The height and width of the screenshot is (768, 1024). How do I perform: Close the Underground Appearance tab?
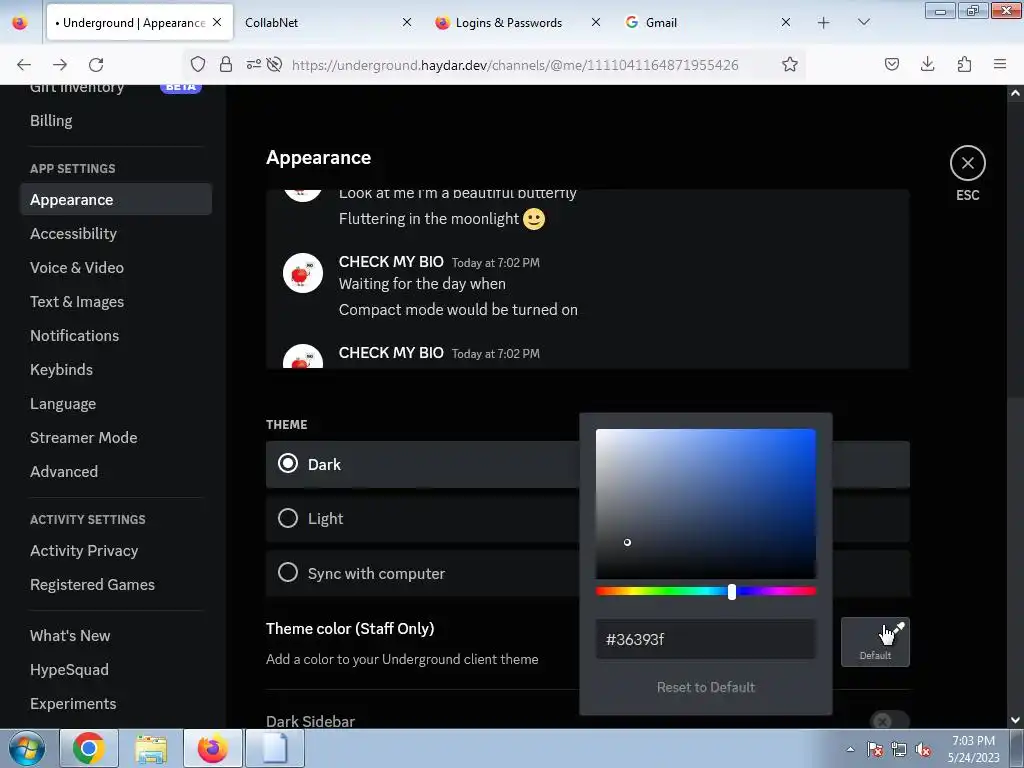[x=217, y=22]
